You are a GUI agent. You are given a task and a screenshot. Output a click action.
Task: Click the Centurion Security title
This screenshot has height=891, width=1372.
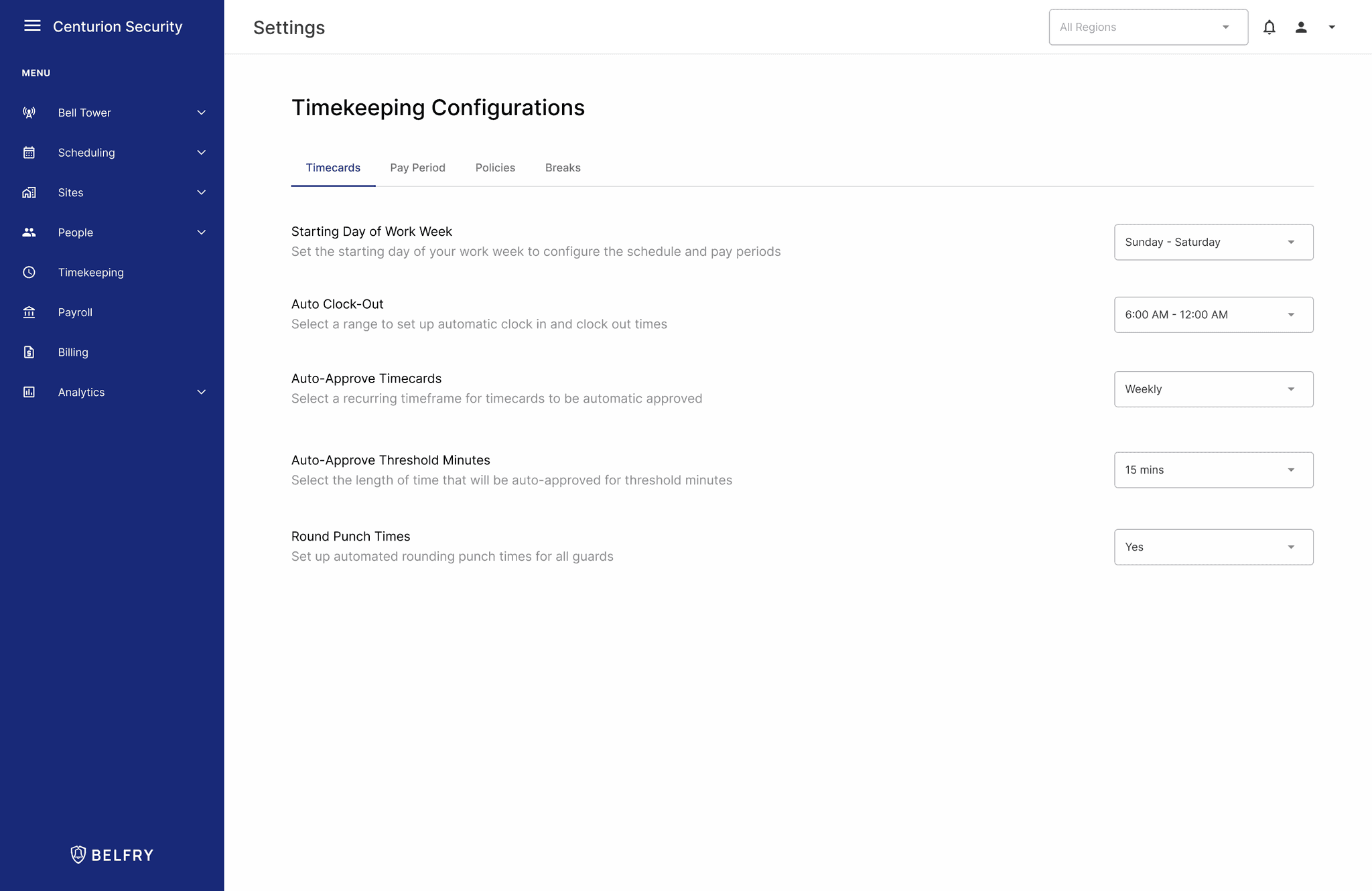pos(117,26)
